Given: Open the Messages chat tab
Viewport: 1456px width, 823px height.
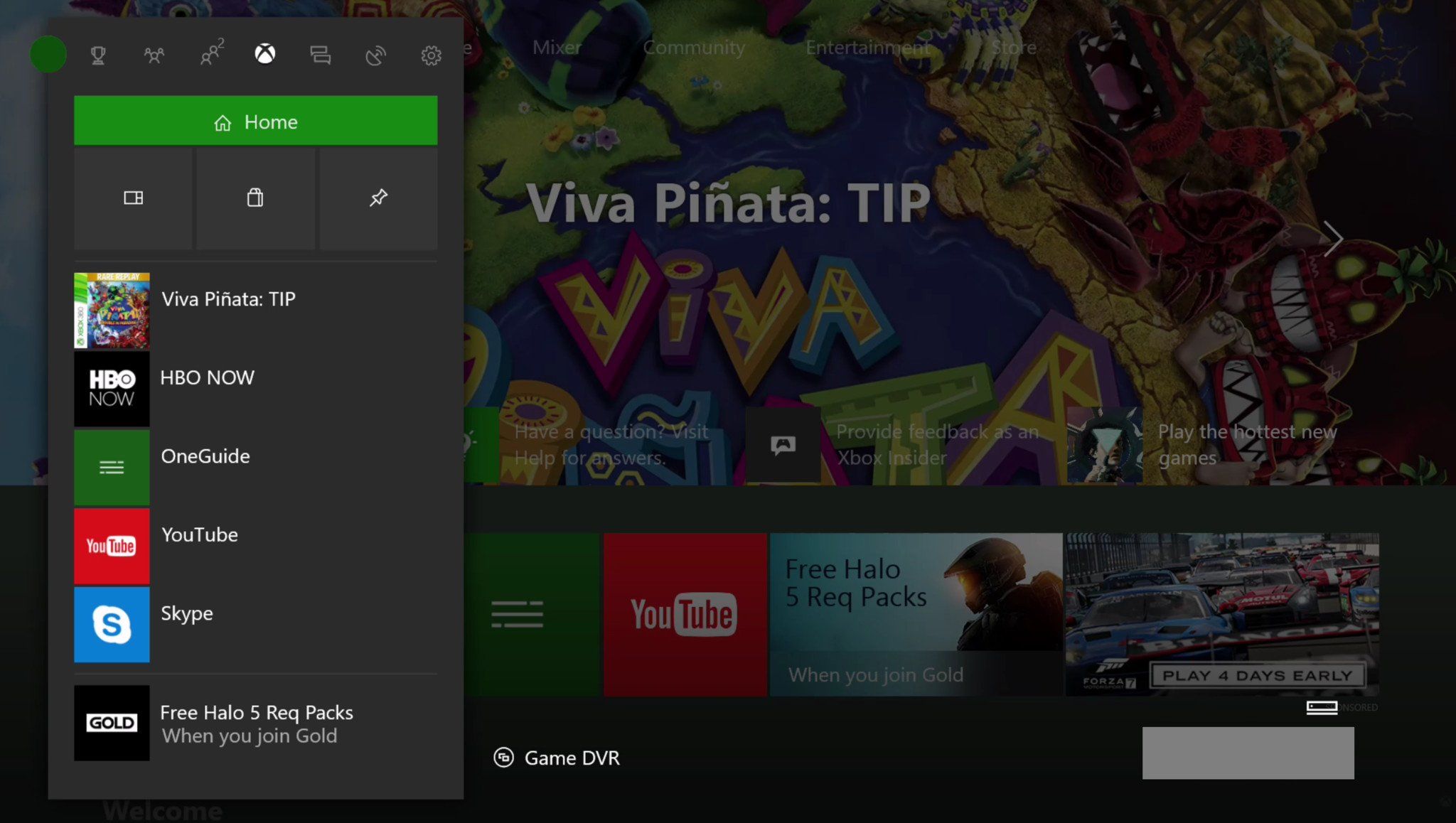Looking at the screenshot, I should pos(320,55).
